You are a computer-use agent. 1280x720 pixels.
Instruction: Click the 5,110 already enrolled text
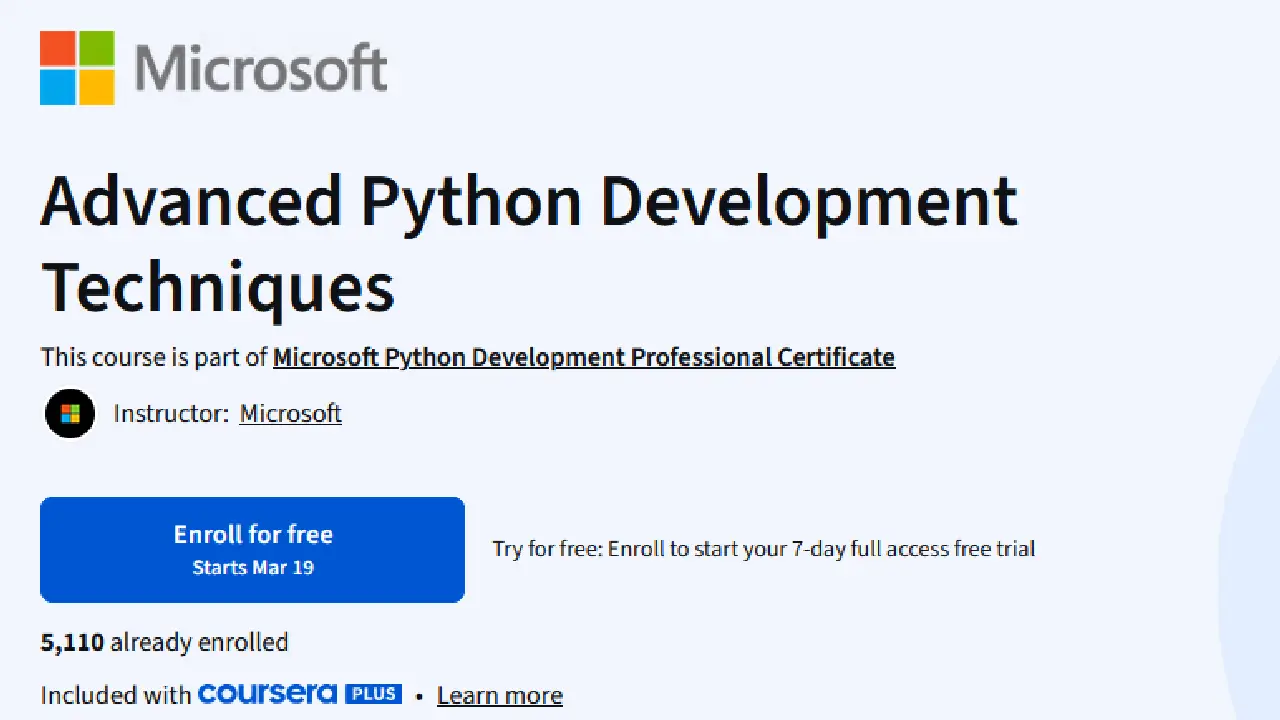pos(164,642)
